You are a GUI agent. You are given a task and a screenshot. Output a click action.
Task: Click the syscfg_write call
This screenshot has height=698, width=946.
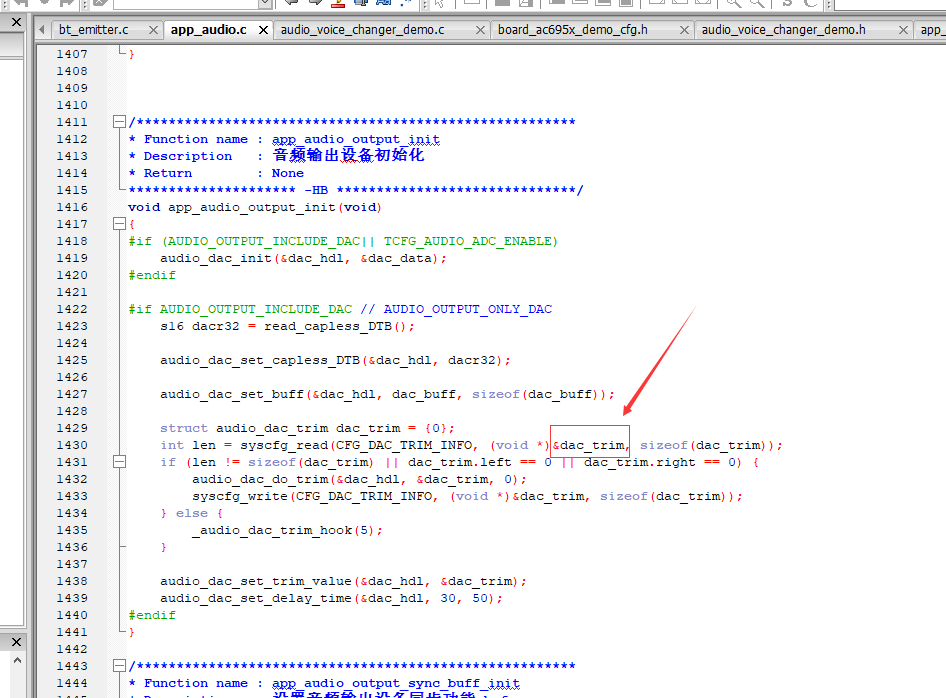[x=240, y=496]
